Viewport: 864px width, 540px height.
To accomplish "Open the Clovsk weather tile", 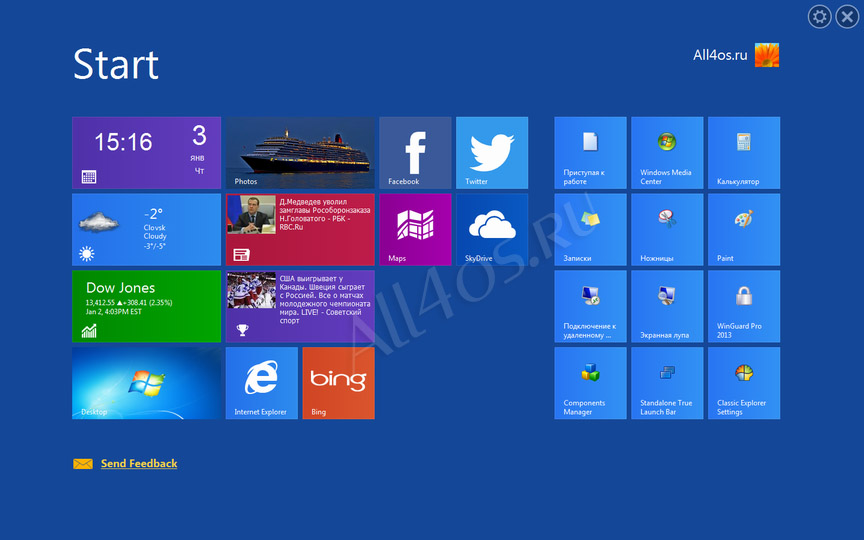I will pyautogui.click(x=147, y=229).
